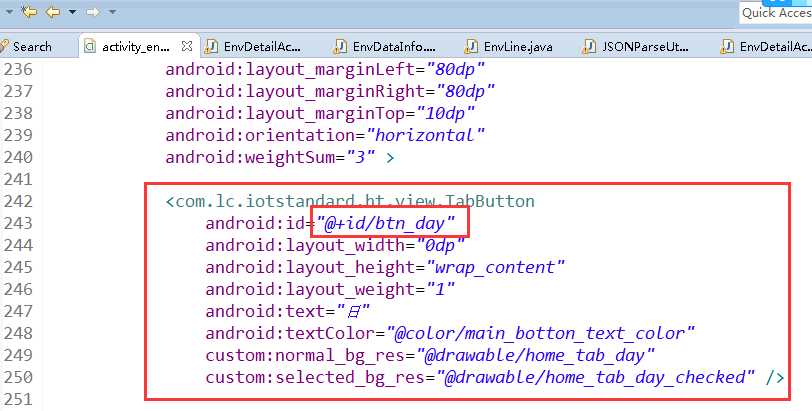The height and width of the screenshot is (411, 812).
Task: Click the Java file icon on EnvLine.java tab
Action: click(471, 47)
